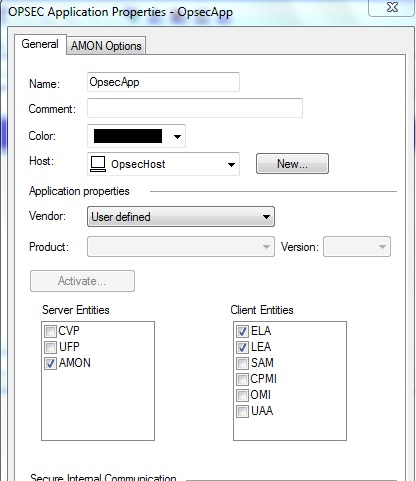Screen dimensions: 416x481
Task: Click the New... host button
Action: [292, 164]
